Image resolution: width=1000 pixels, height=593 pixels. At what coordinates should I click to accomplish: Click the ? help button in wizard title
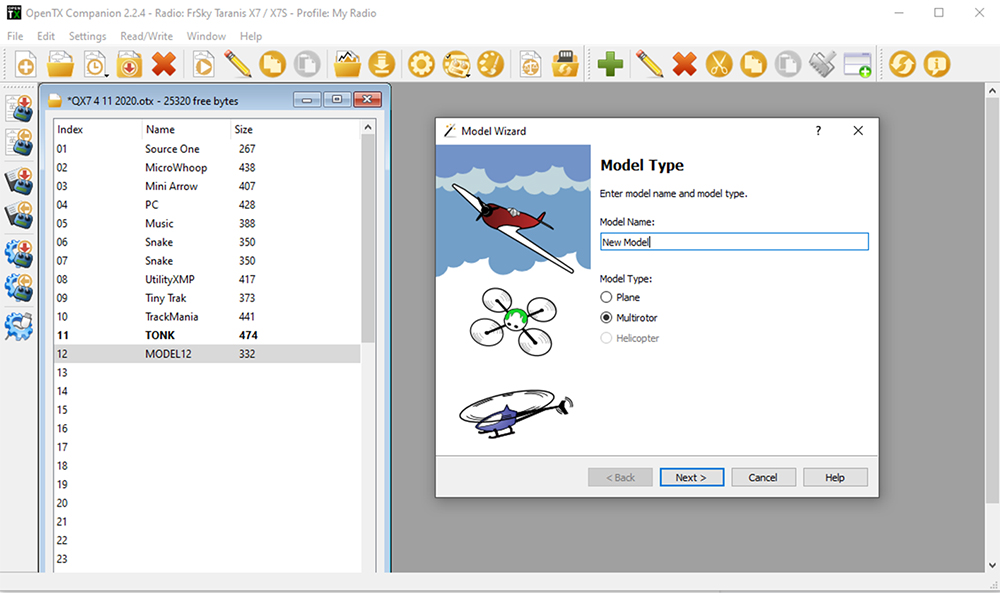[818, 131]
